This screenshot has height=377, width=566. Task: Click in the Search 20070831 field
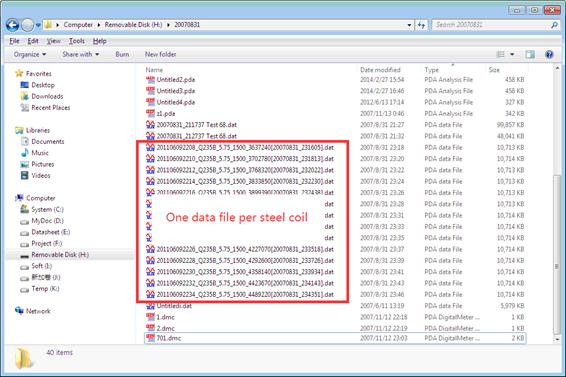click(x=491, y=25)
